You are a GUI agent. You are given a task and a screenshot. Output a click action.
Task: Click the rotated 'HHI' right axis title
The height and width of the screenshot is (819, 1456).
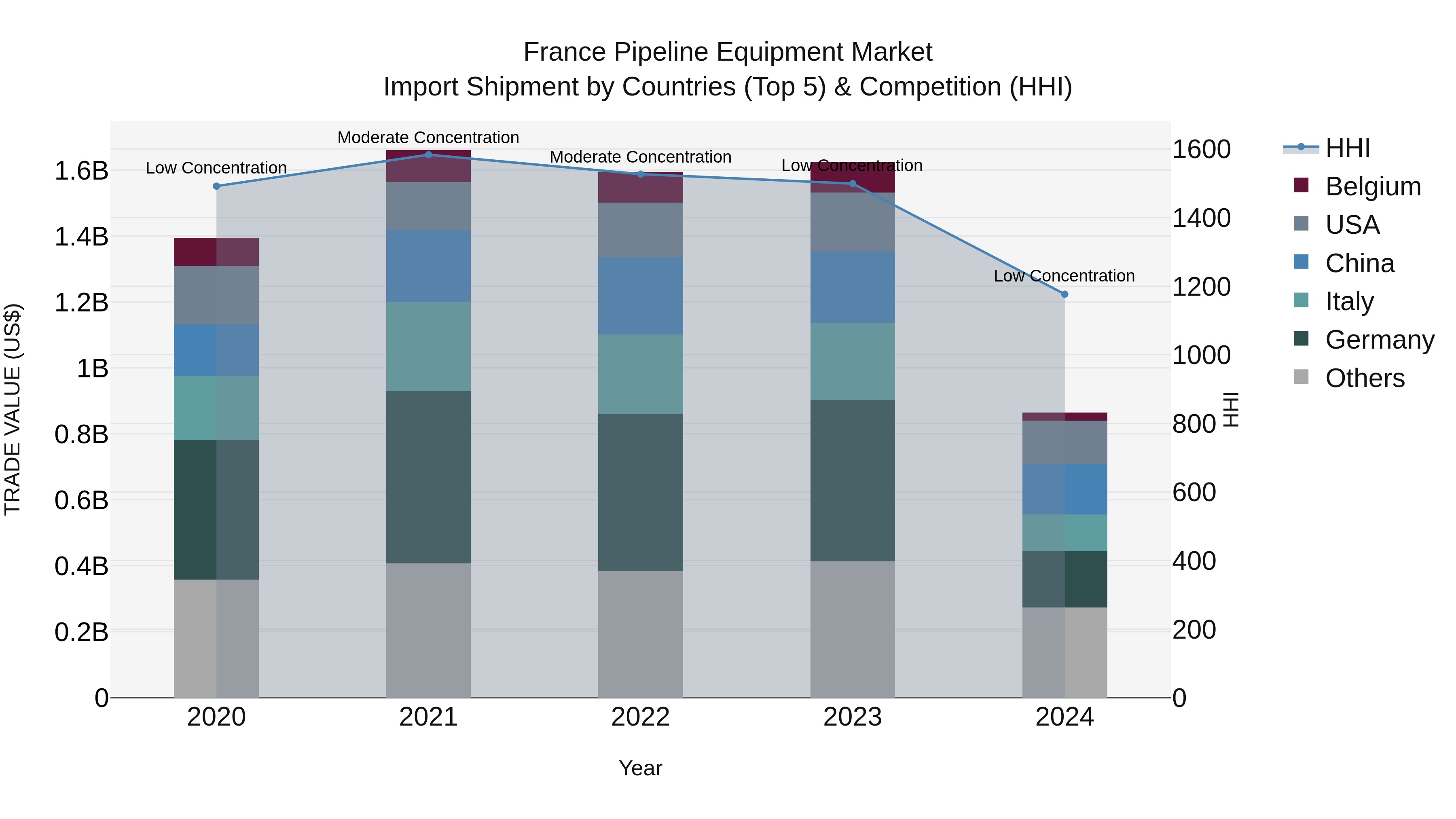click(1230, 409)
